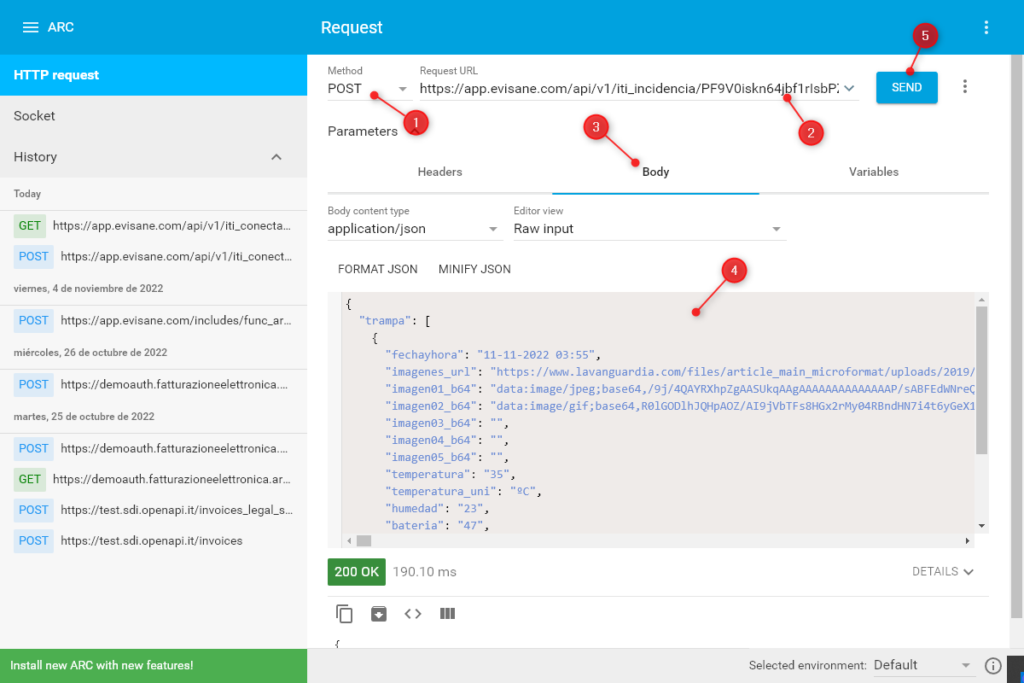This screenshot has height=683, width=1024.
Task: Open the Editor view dropdown
Action: tap(648, 229)
